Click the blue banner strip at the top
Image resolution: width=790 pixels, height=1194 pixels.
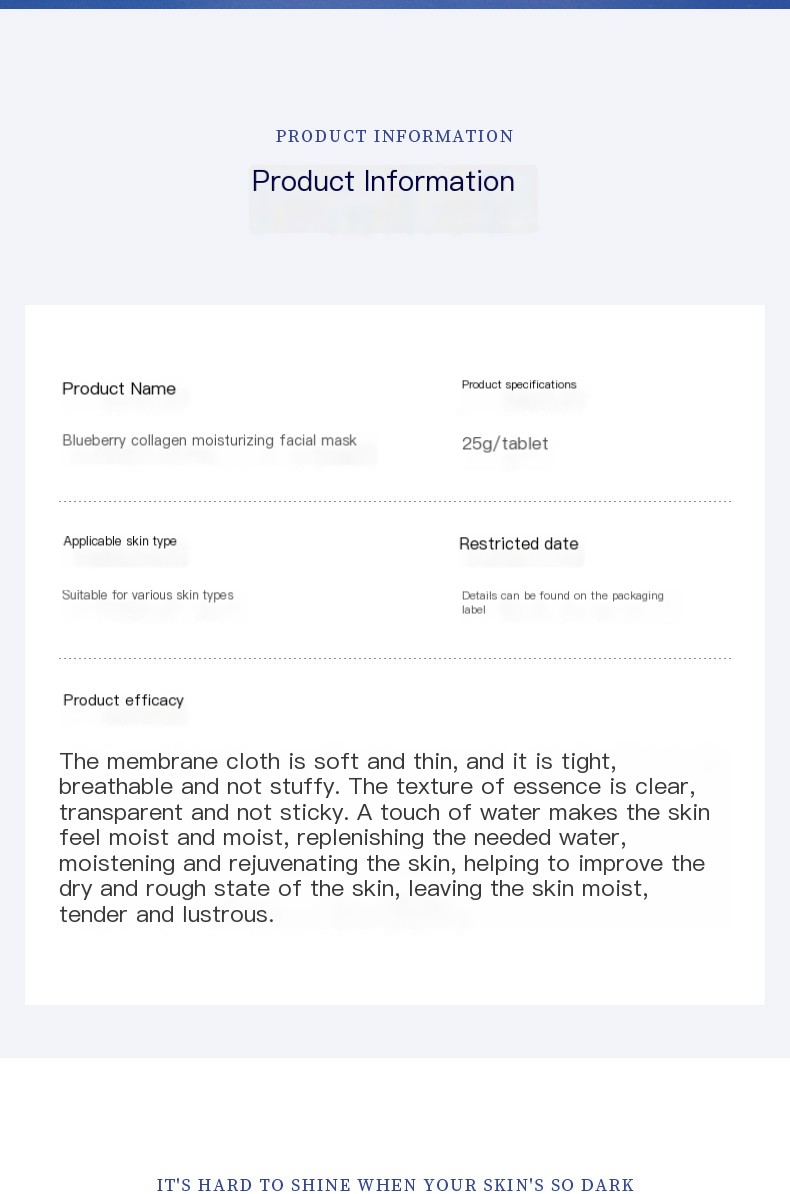pyautogui.click(x=394, y=4)
